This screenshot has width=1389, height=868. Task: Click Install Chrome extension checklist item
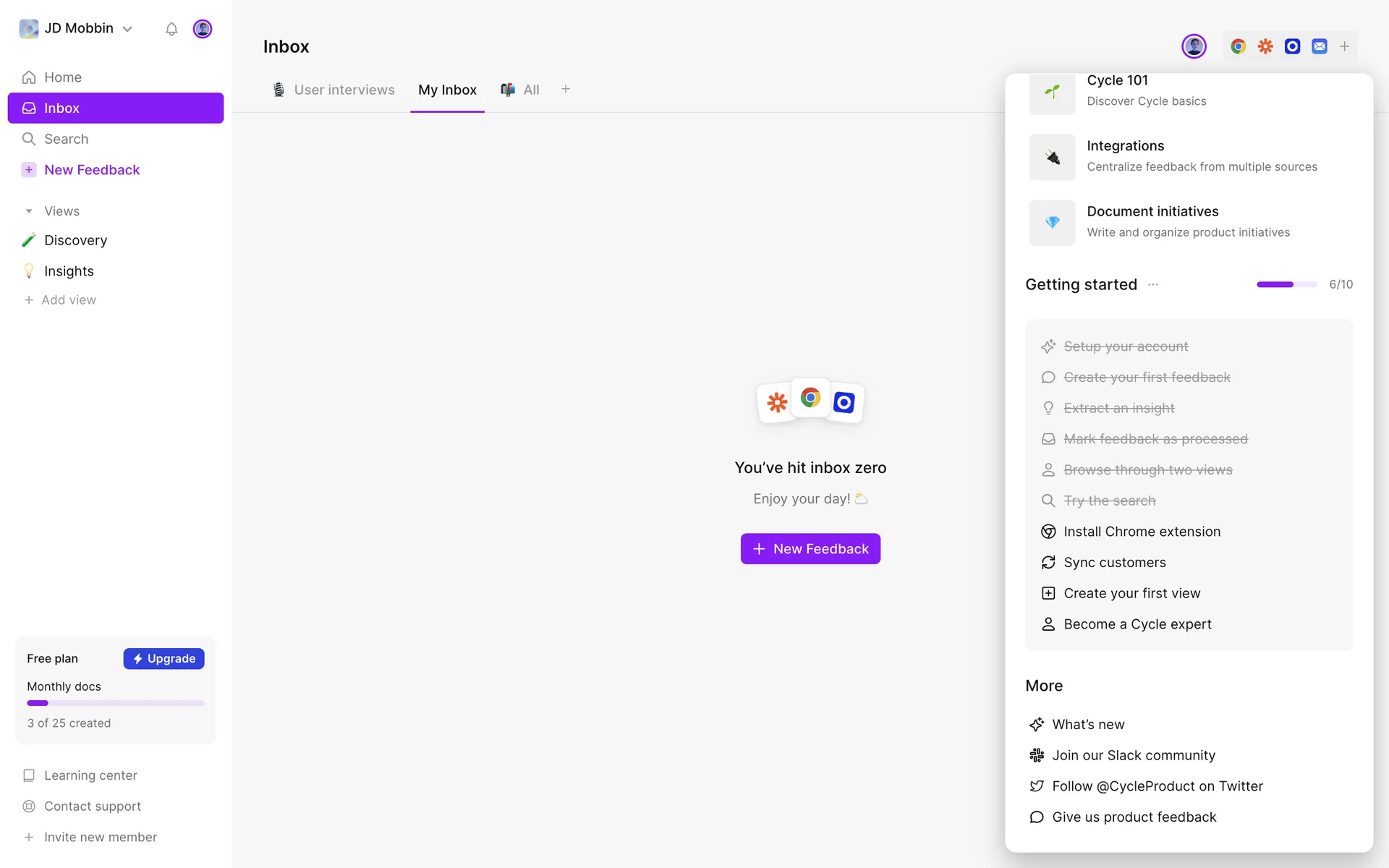point(1142,532)
